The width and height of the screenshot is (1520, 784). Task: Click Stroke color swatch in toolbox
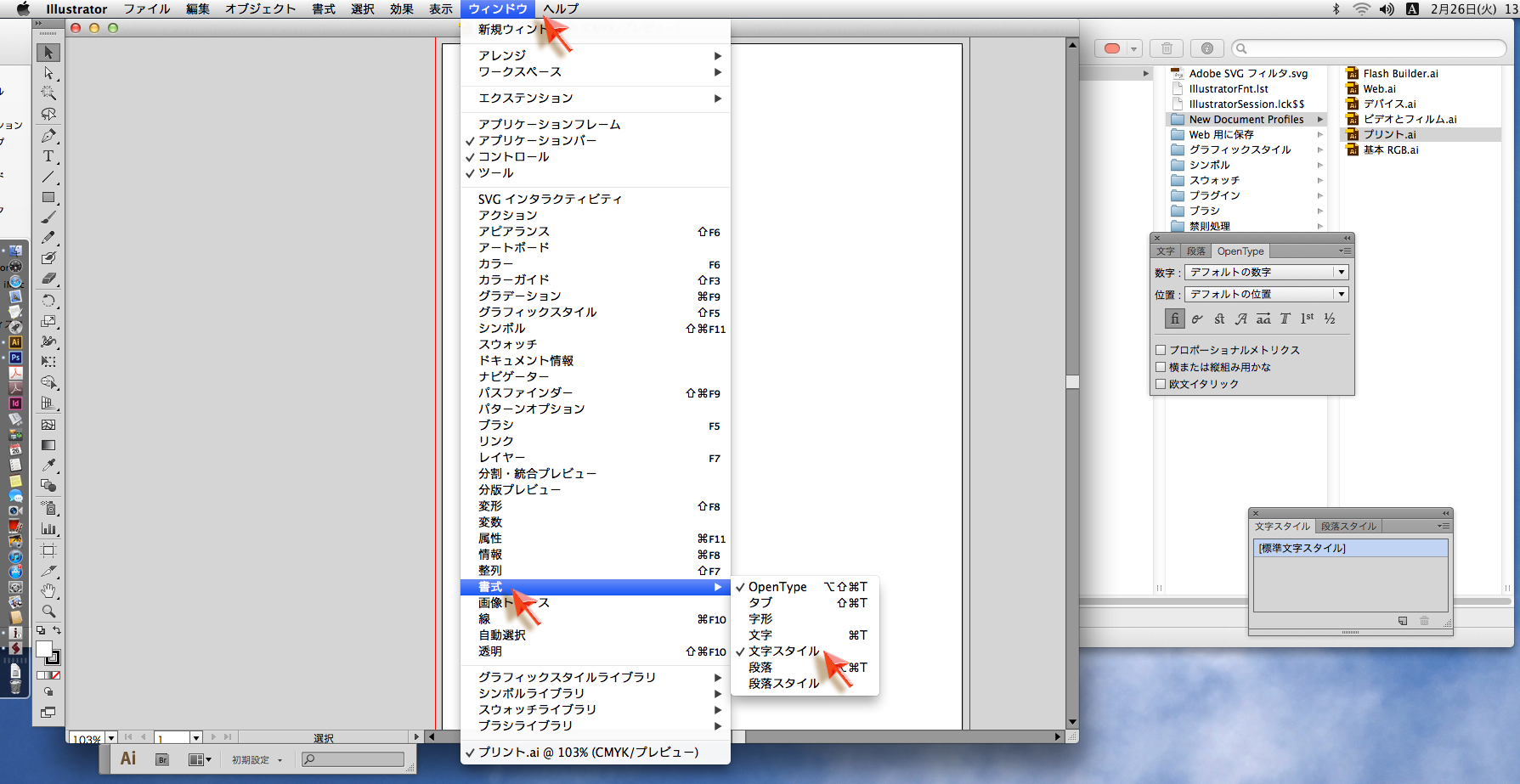pos(53,657)
